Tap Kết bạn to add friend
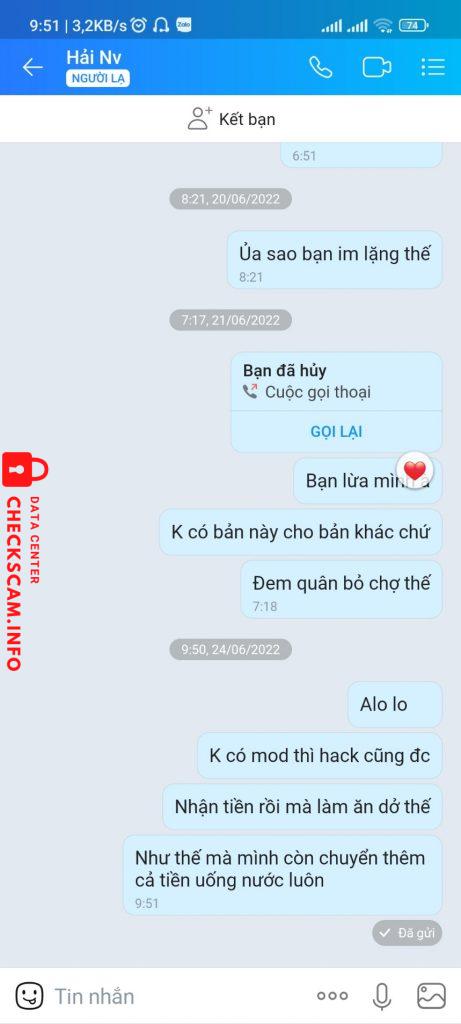Viewport: 461px width, 1024px height. [x=232, y=119]
